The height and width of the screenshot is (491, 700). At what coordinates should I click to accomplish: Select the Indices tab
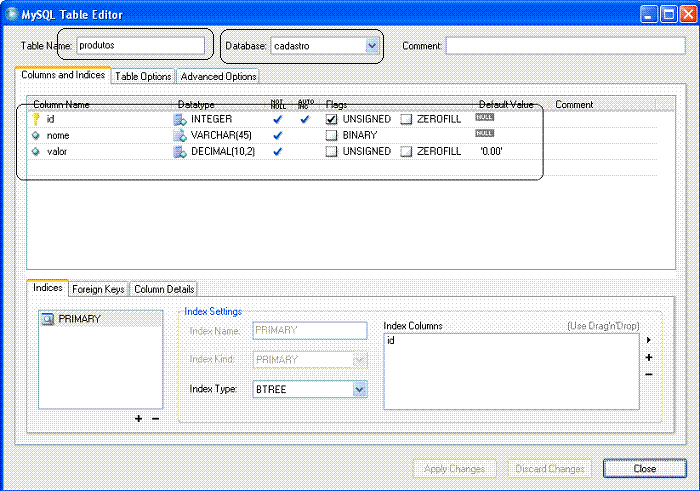[47, 288]
